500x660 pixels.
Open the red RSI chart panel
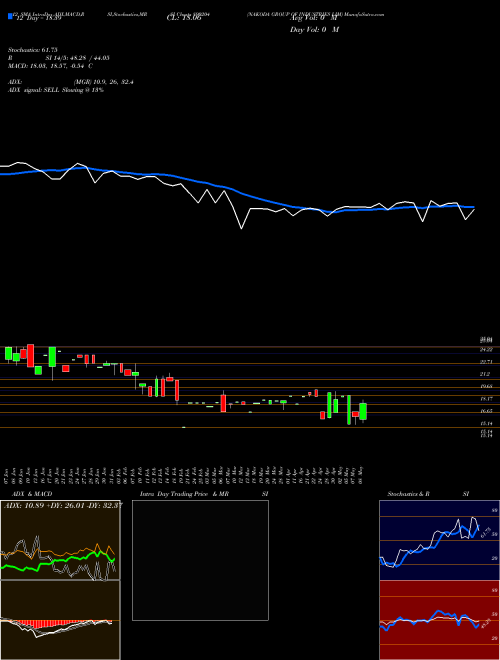pos(439,620)
